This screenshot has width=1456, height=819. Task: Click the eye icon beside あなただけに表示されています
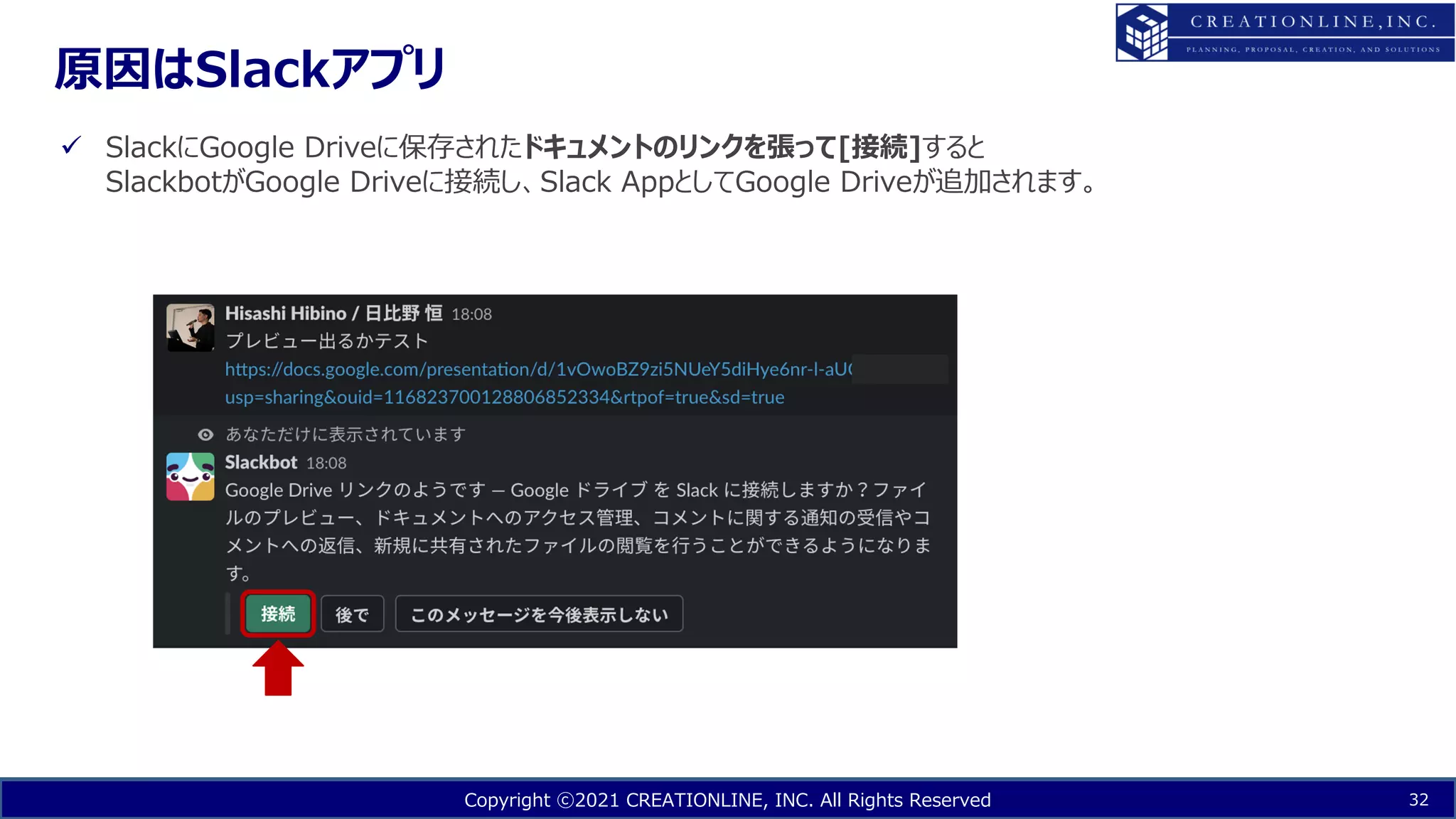205,434
